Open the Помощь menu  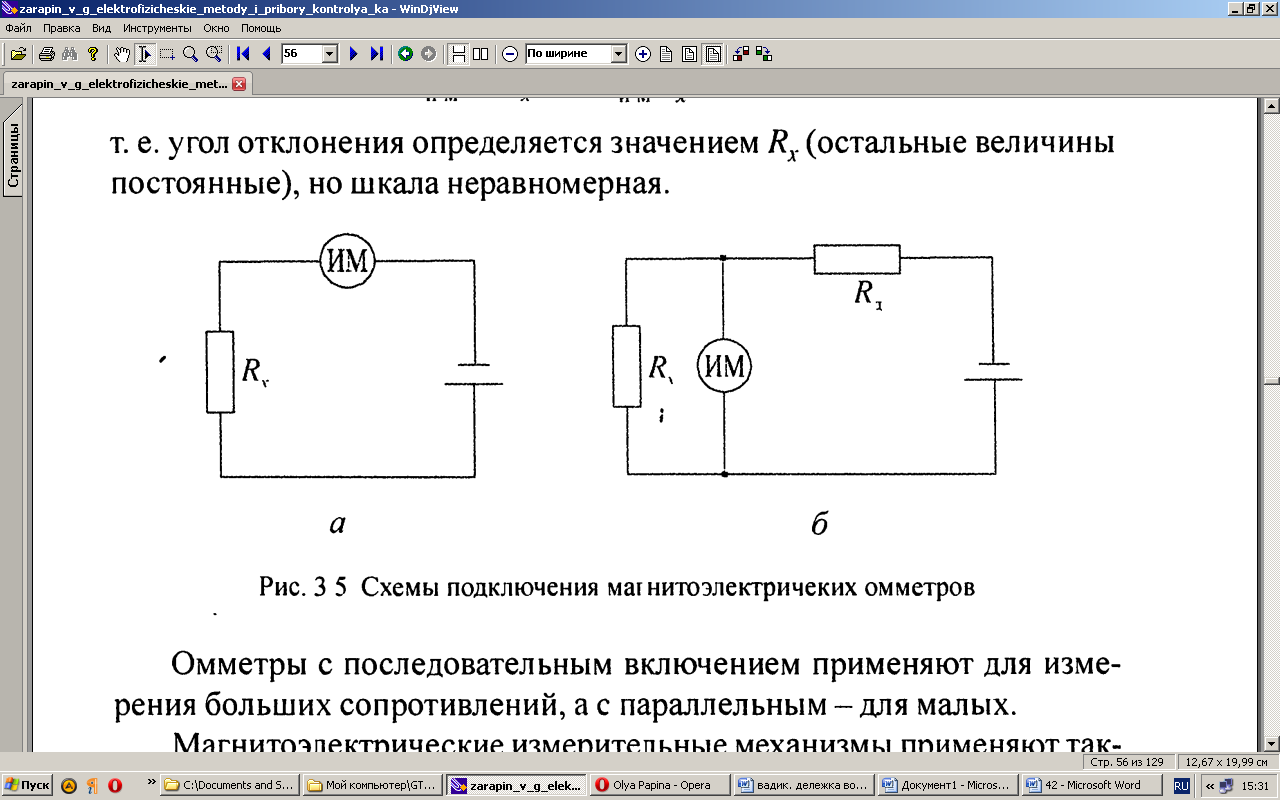[261, 28]
